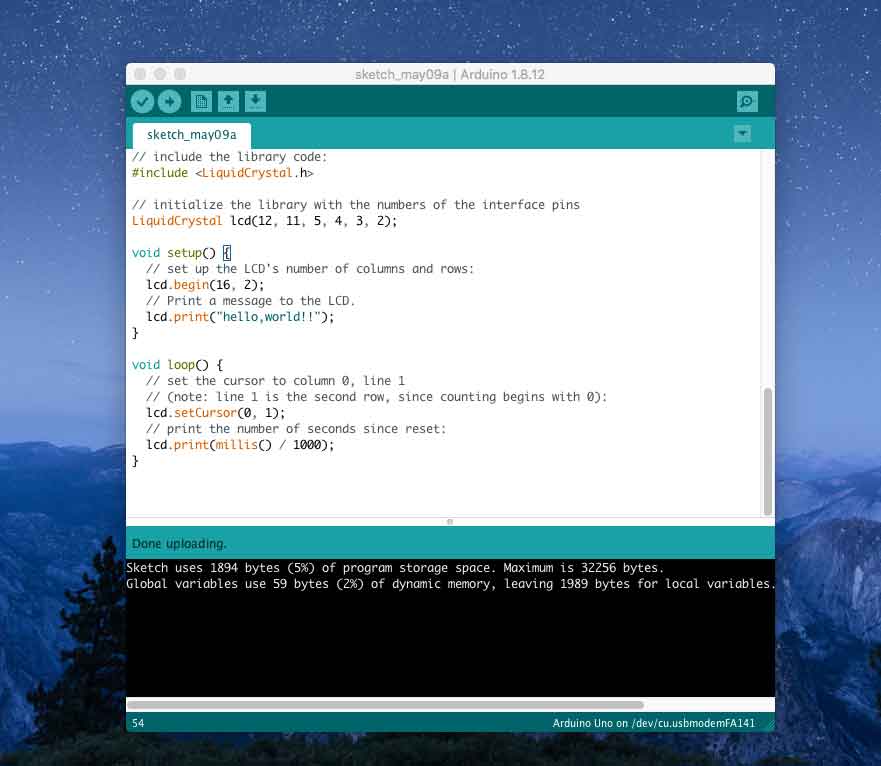Click the console horizontal scrollbar thumb
The width and height of the screenshot is (881, 766).
pyautogui.click(x=385, y=705)
